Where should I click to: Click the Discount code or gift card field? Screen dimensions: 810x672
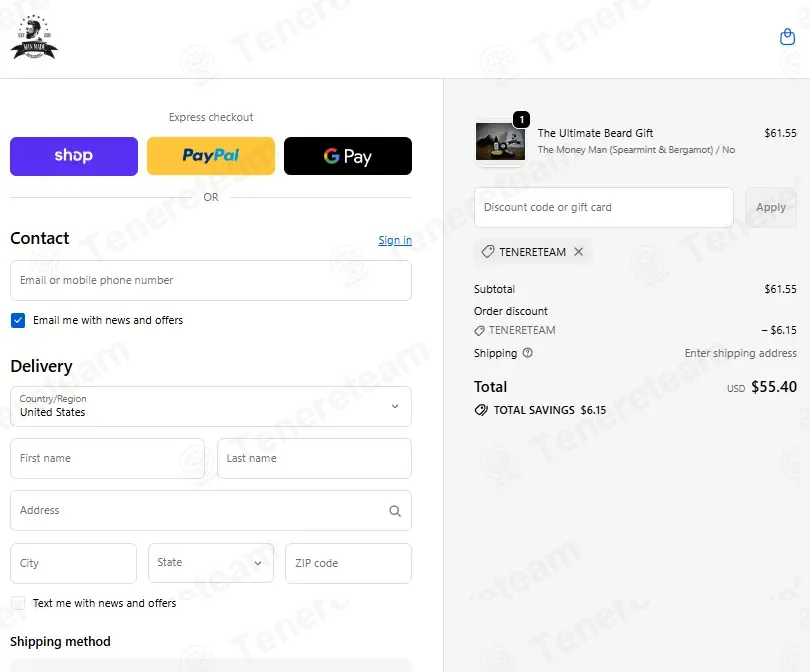tap(604, 207)
